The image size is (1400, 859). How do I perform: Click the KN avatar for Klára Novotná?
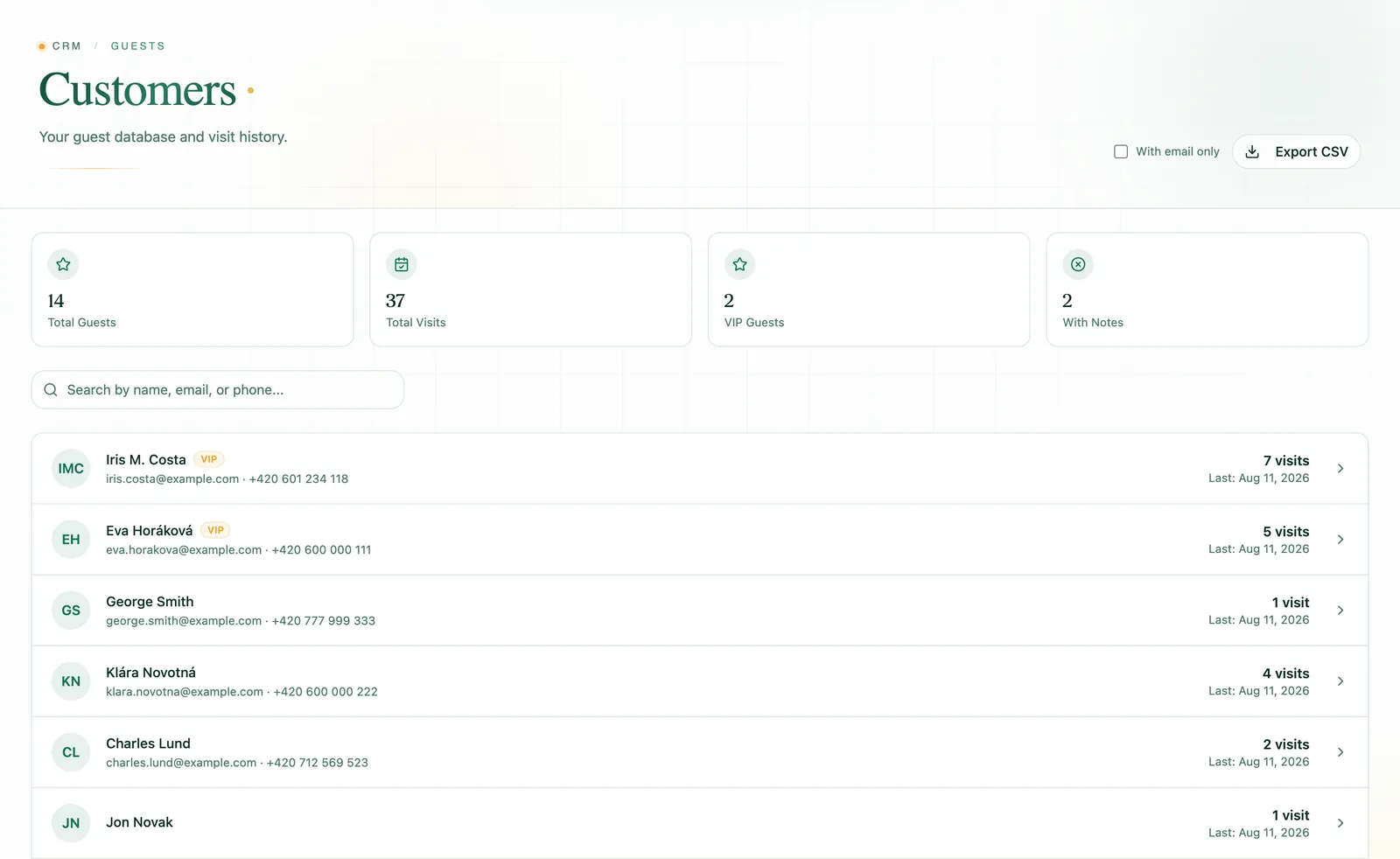coord(71,681)
